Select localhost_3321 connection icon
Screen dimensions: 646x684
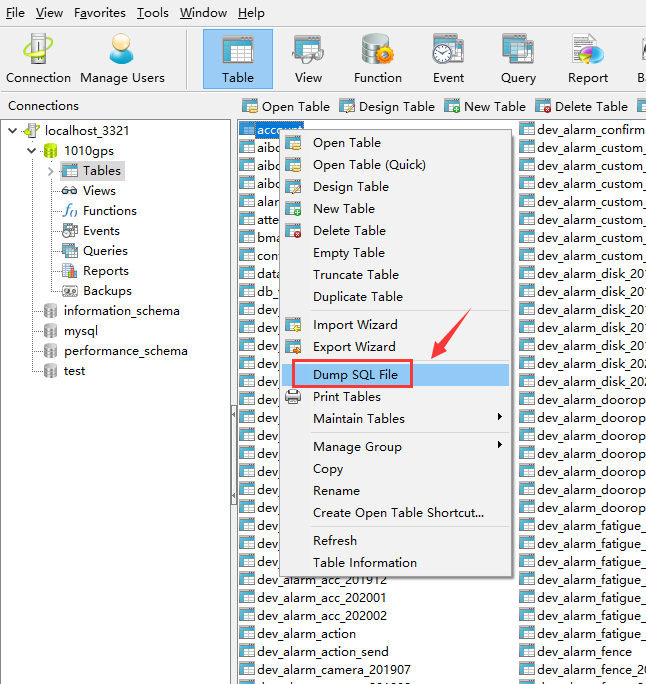click(x=32, y=130)
